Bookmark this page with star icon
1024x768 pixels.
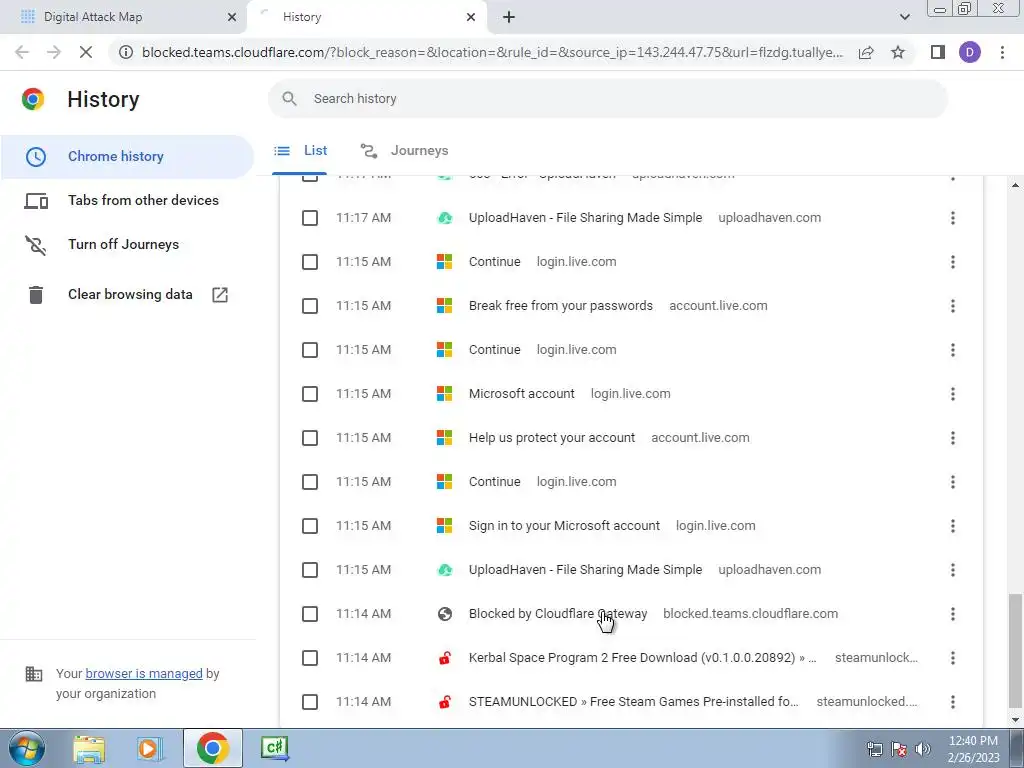point(898,52)
